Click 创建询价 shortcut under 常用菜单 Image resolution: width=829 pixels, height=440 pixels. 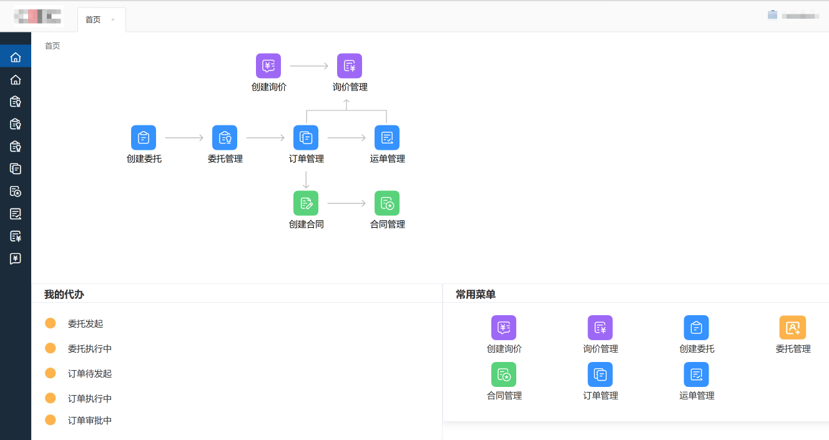click(x=504, y=328)
